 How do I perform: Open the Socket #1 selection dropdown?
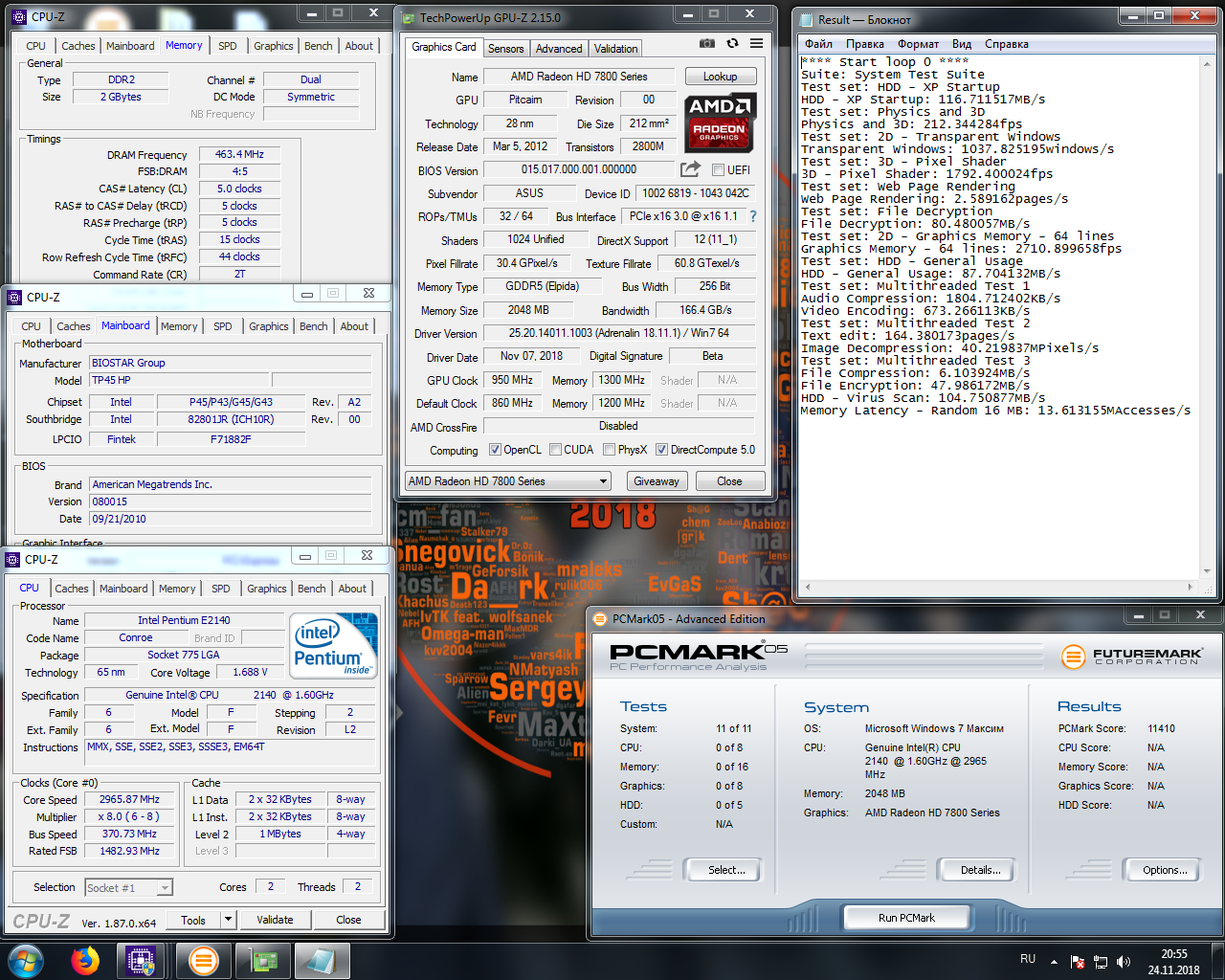tap(128, 887)
